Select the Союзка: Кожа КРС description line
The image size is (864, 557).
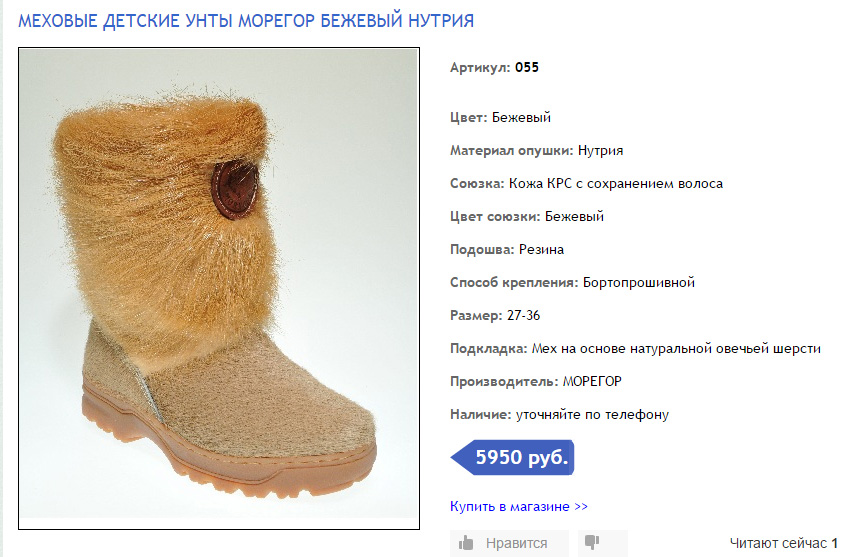pos(586,184)
